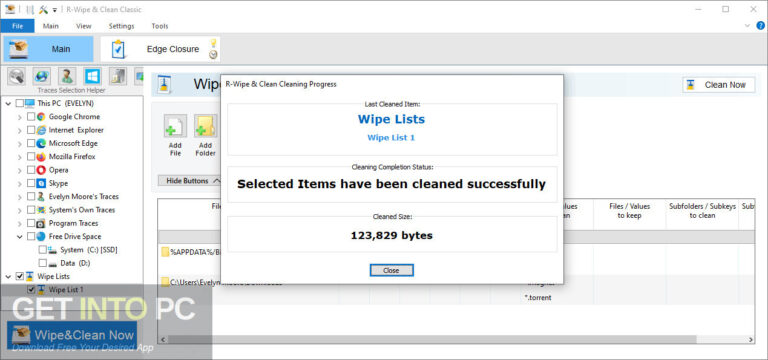
Task: Click the Opera icon in the tree
Action: (41, 170)
